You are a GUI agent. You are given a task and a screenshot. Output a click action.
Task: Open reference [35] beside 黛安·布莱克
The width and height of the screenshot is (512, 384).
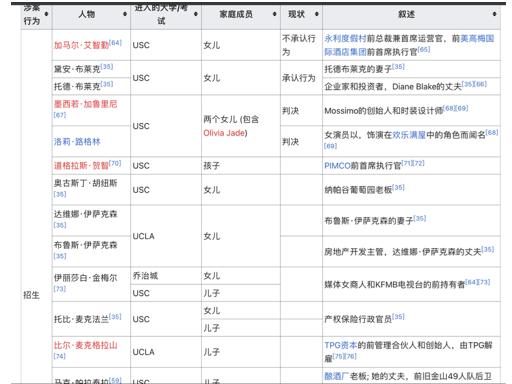pos(107,66)
